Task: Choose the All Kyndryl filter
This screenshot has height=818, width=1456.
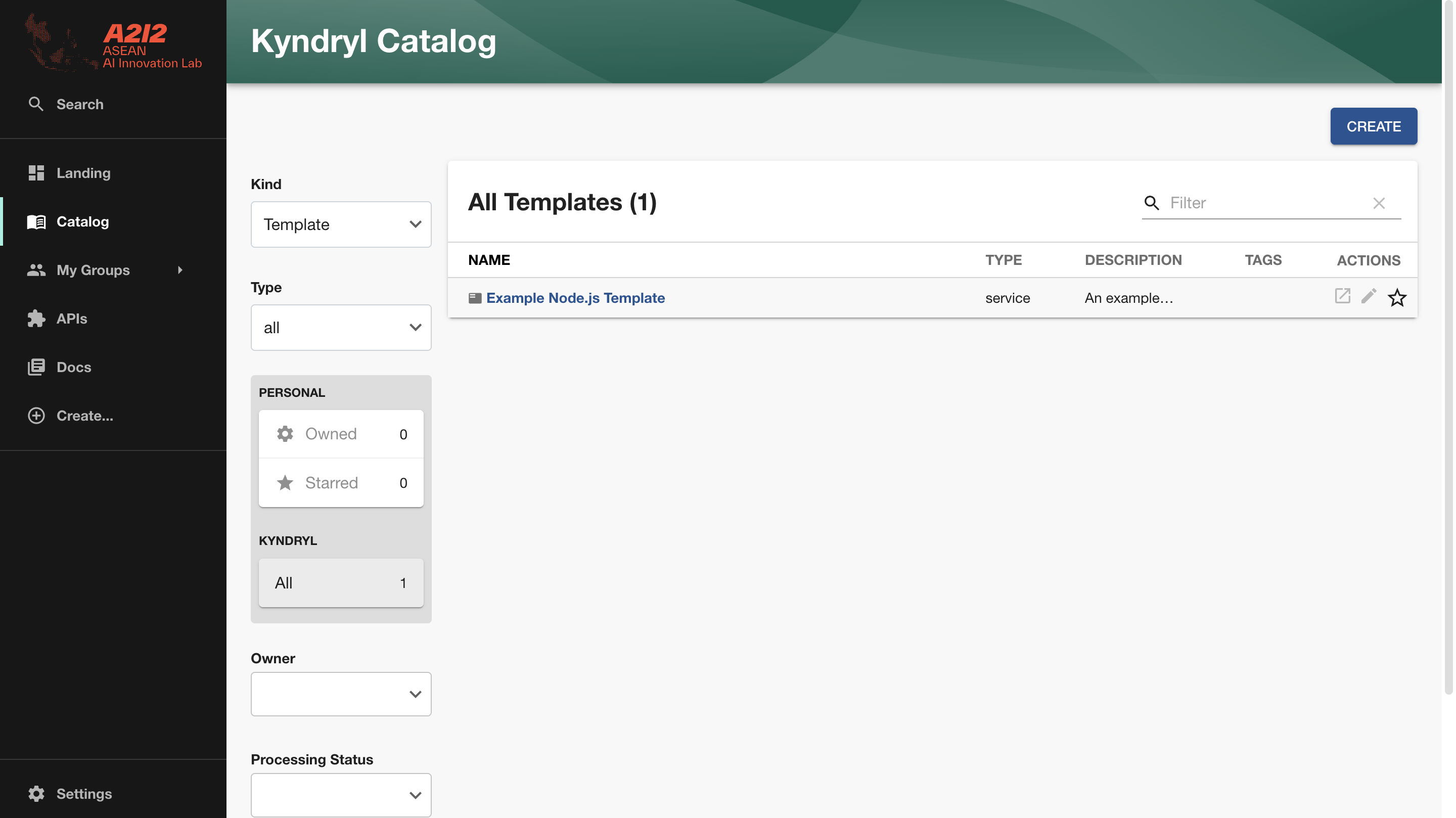Action: coord(341,583)
